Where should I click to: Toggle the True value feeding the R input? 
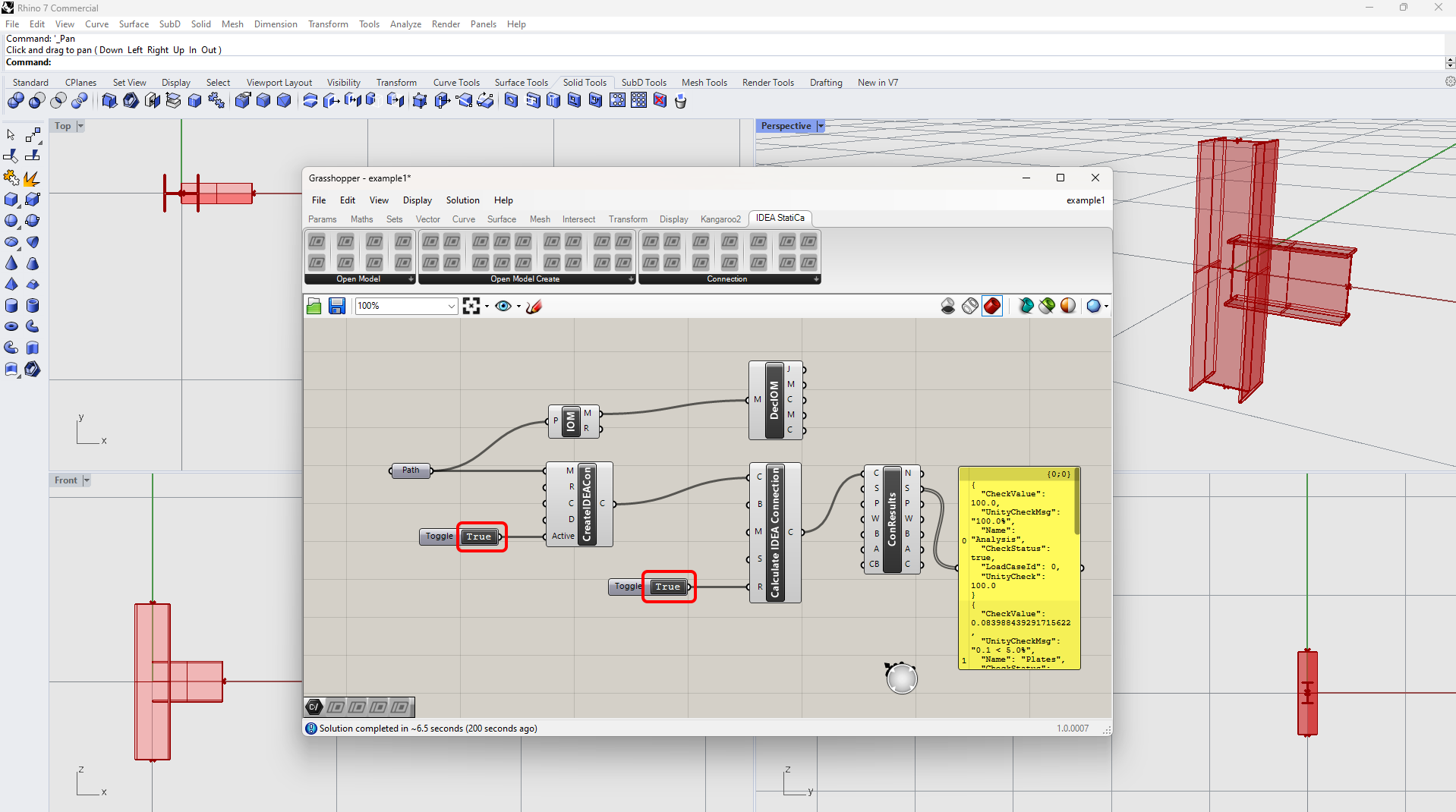click(667, 587)
